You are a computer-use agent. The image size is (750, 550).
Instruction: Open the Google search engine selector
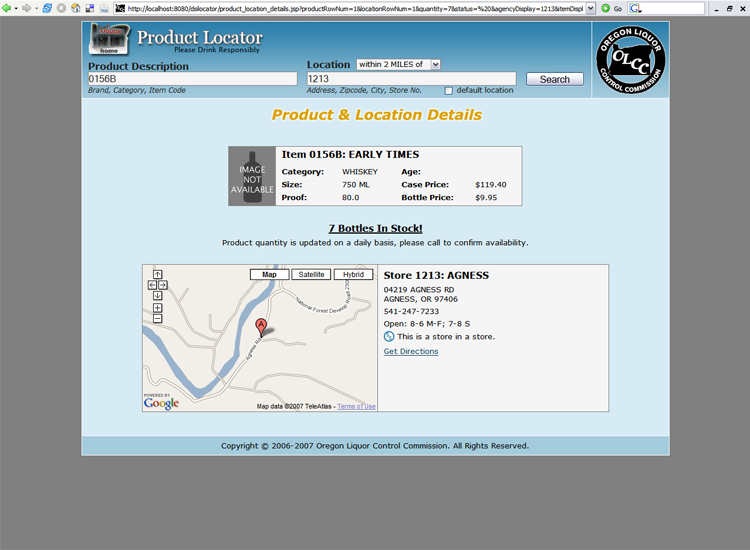[636, 8]
